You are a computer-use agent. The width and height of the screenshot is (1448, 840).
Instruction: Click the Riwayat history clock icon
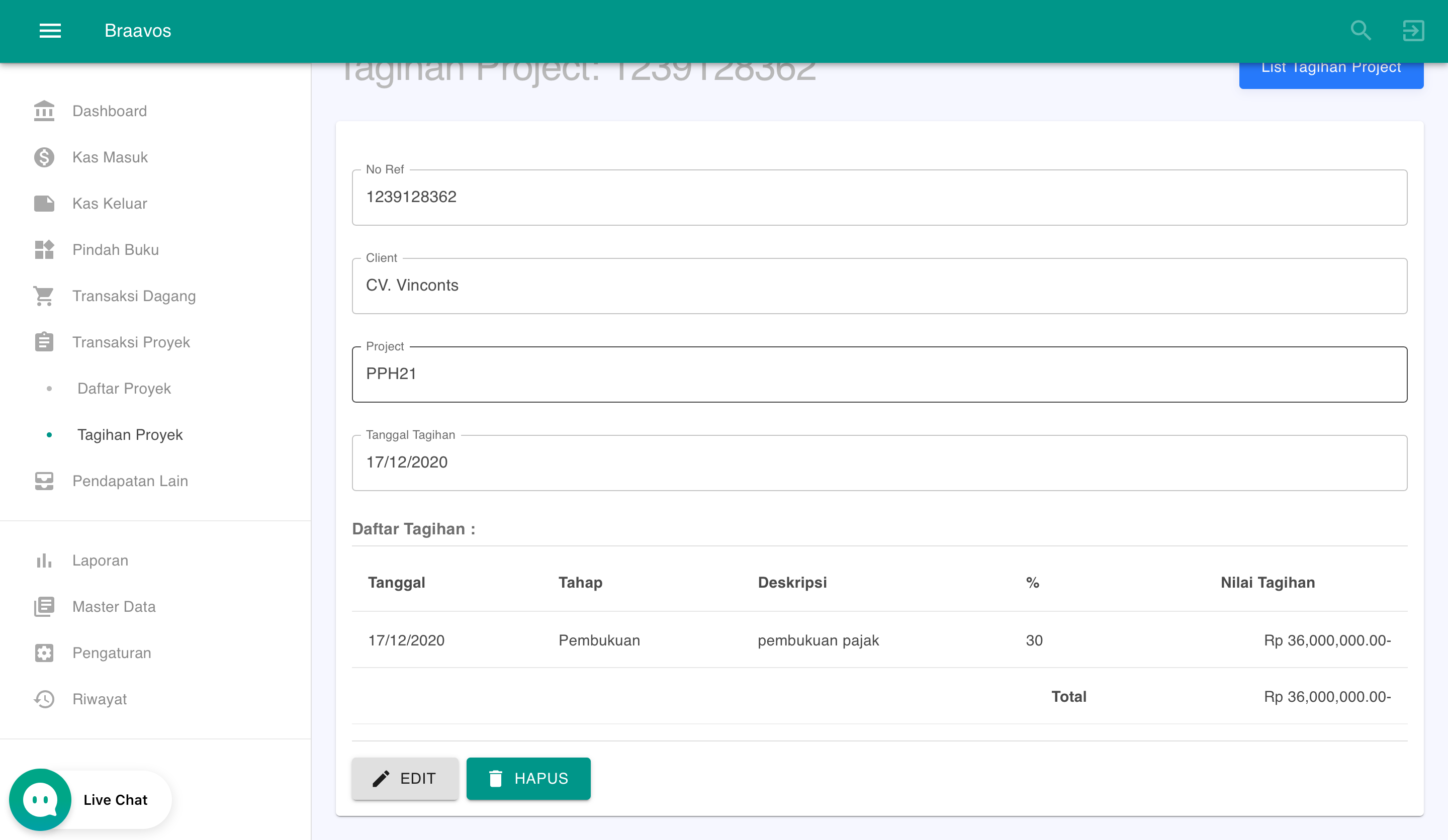pos(44,699)
